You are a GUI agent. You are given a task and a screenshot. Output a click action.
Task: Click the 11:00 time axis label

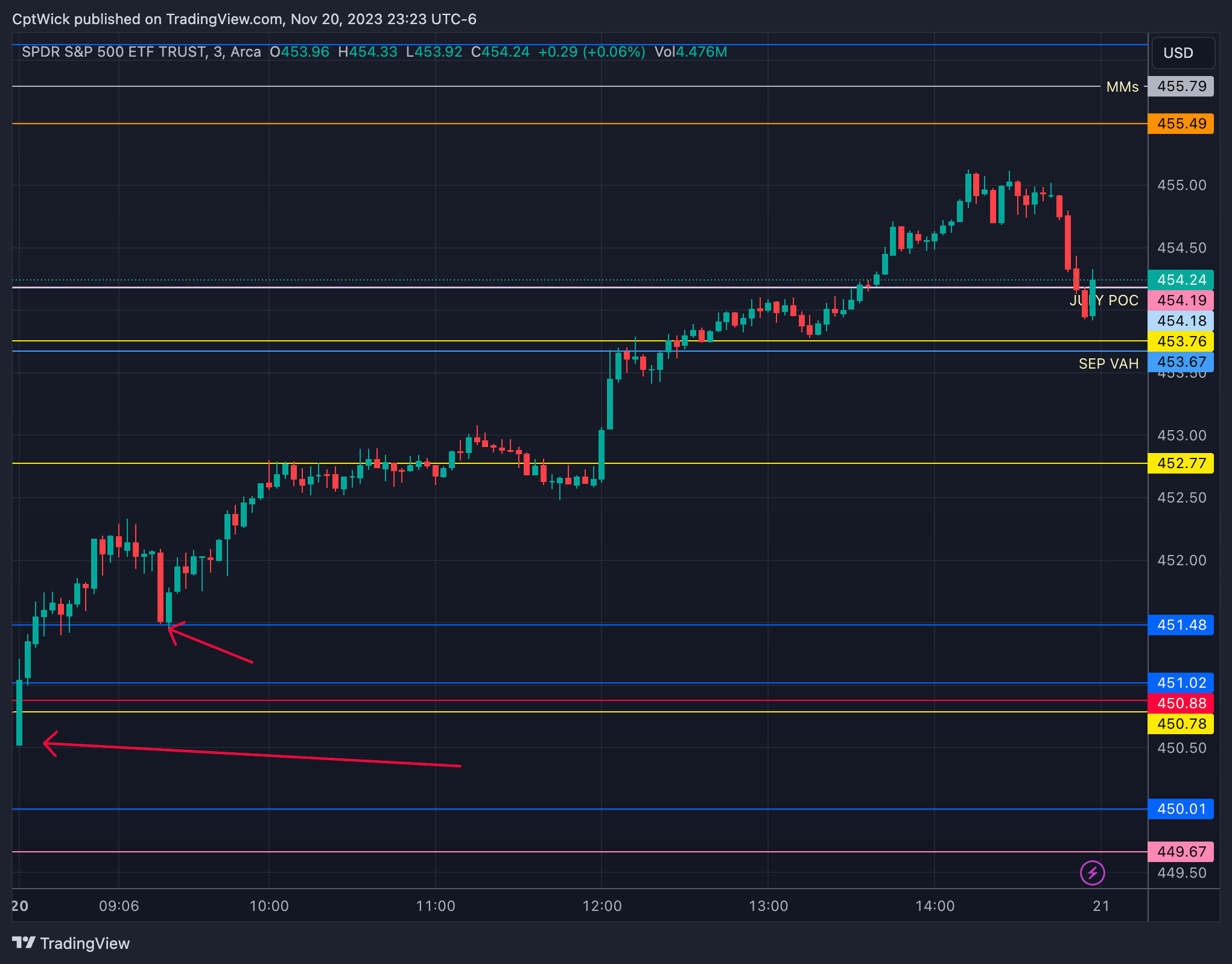pyautogui.click(x=436, y=906)
